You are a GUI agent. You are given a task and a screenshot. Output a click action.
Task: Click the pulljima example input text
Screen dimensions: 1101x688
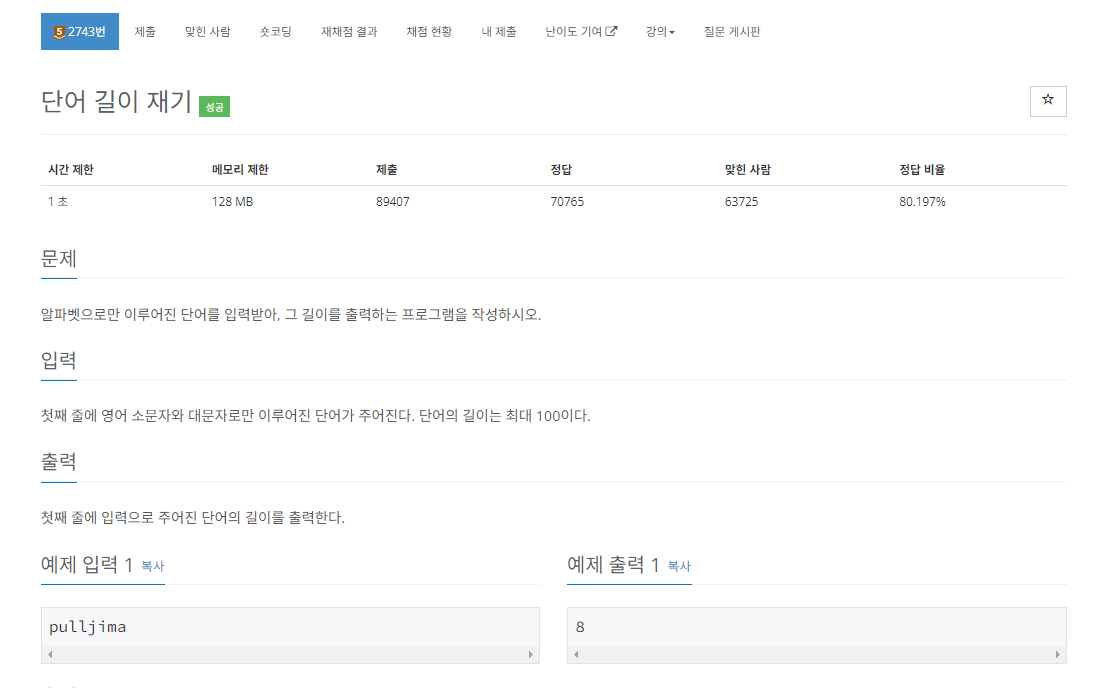pos(88,627)
